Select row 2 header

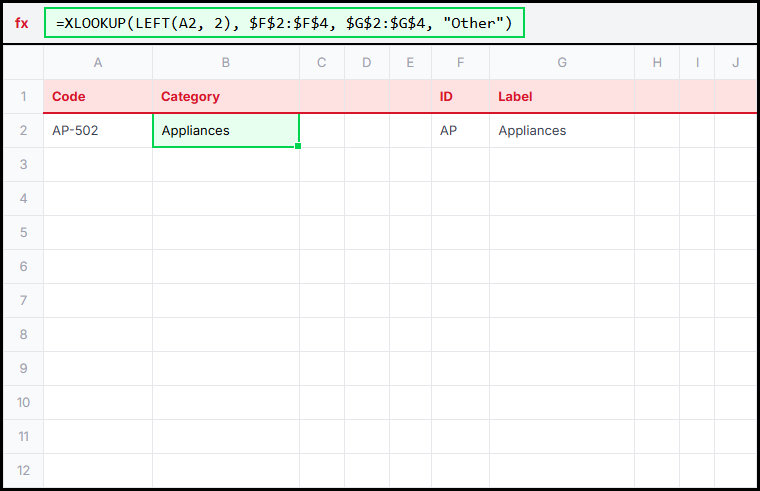[x=23, y=130]
